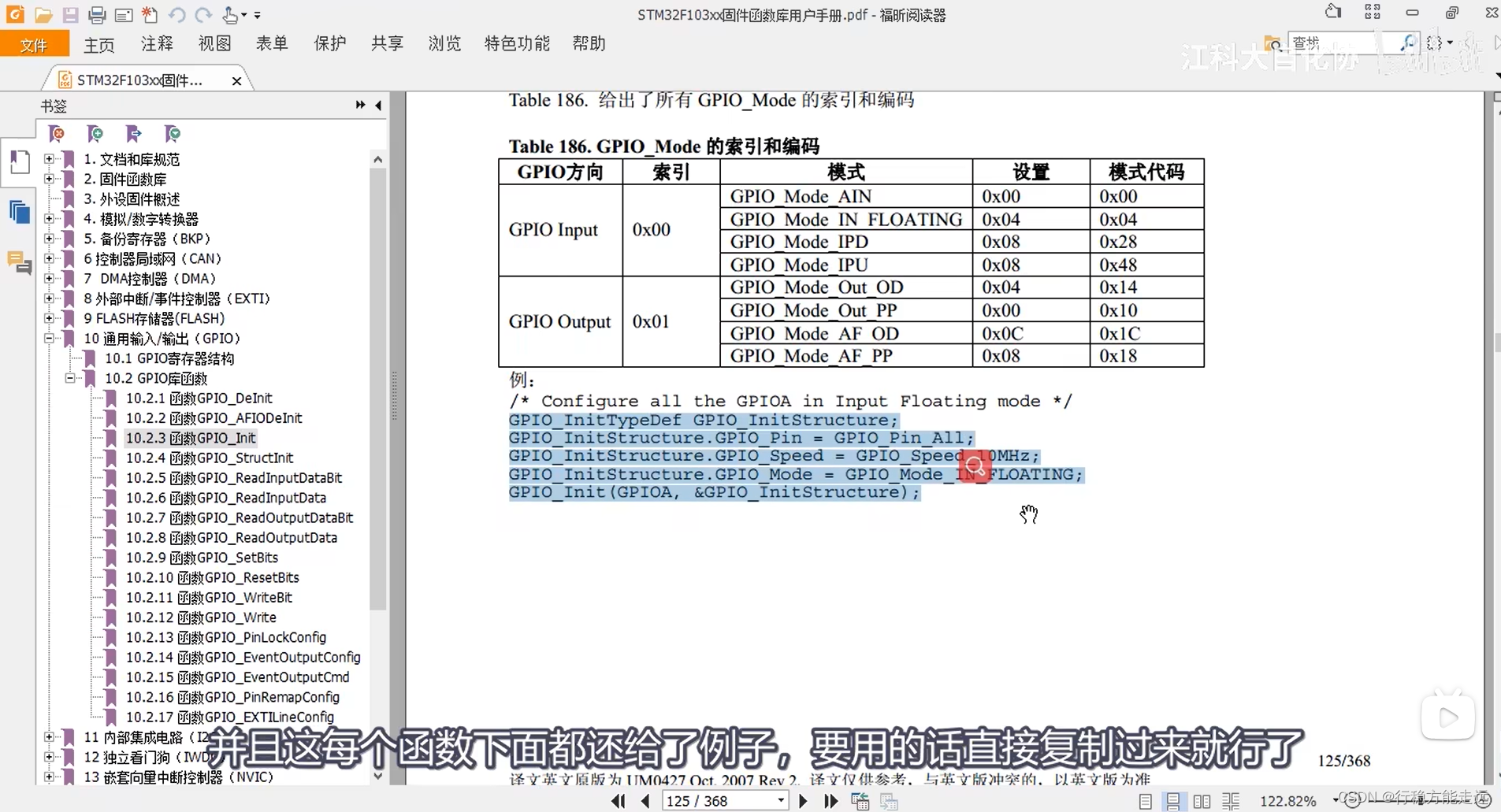Click the Save disk icon
This screenshot has width=1501, height=812.
tap(70, 14)
